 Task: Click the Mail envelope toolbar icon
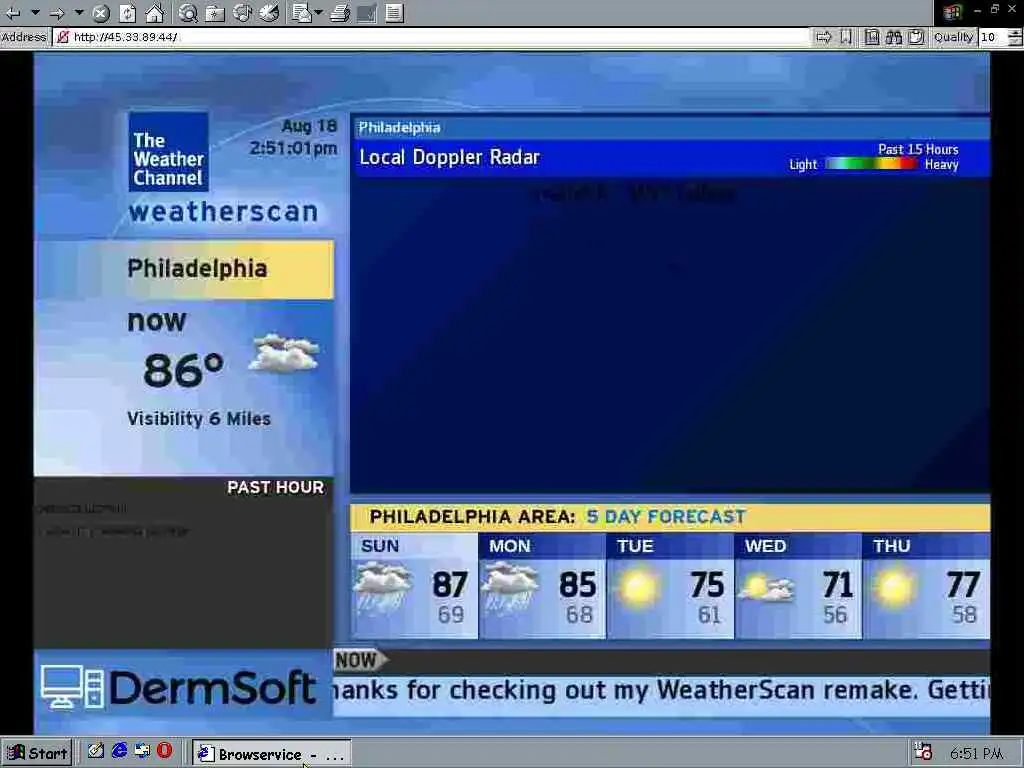[302, 12]
